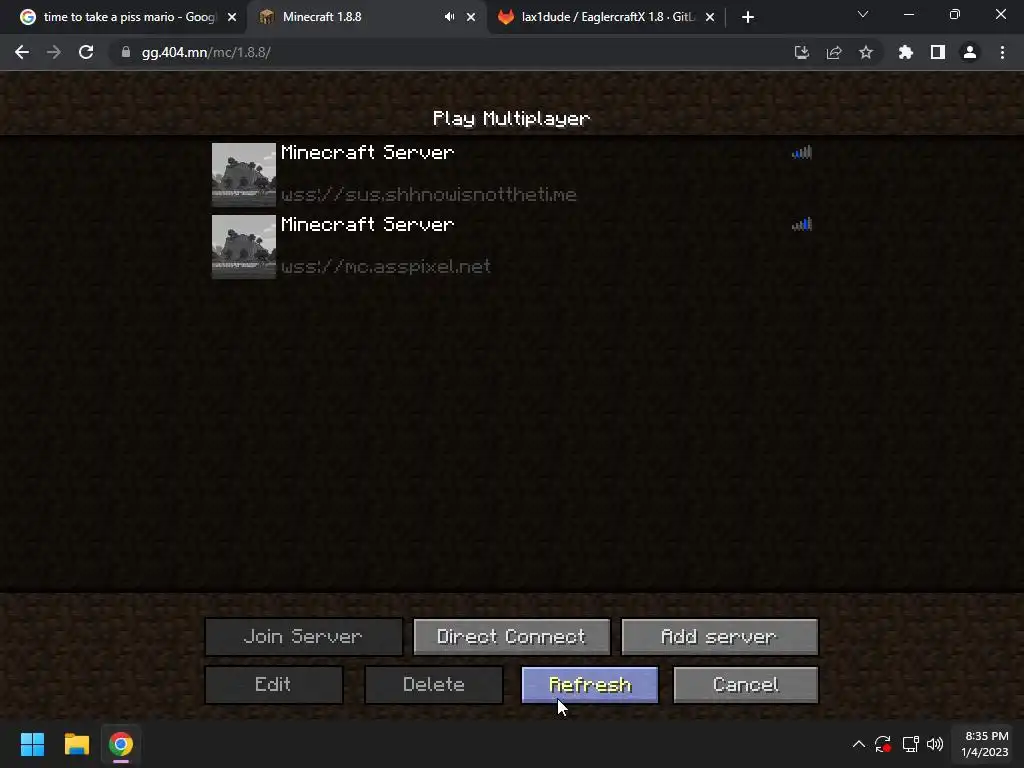Bookmark this page with the star icon

click(866, 52)
